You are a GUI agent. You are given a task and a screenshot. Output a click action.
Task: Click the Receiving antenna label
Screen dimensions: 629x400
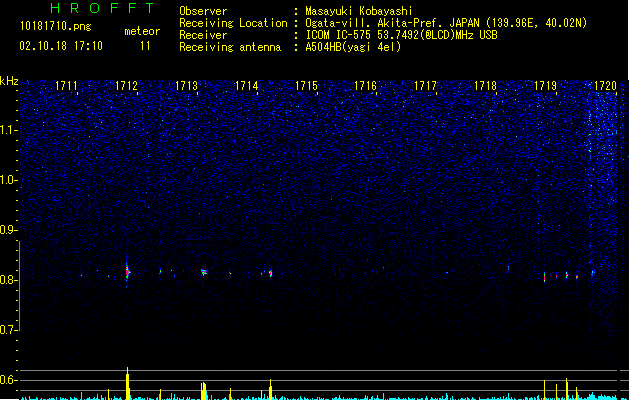[230, 47]
